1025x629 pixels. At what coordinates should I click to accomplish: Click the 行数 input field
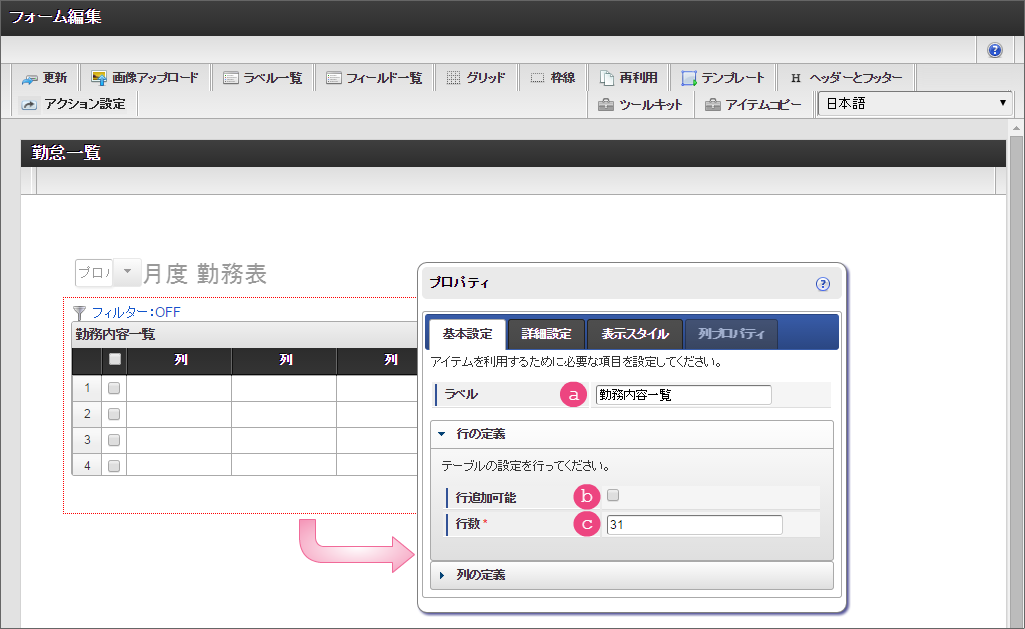(694, 524)
